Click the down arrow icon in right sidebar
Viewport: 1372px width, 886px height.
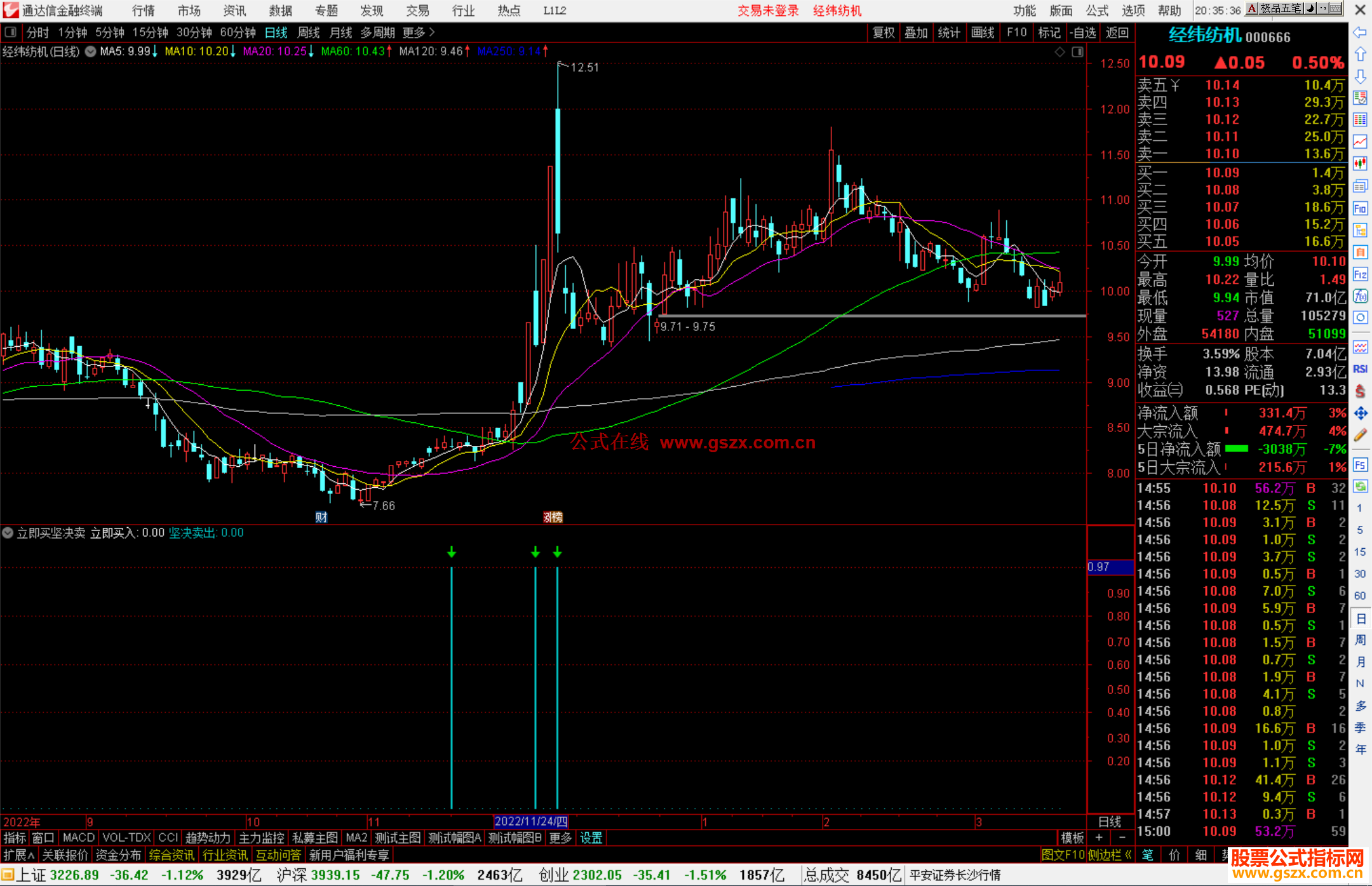(1360, 76)
